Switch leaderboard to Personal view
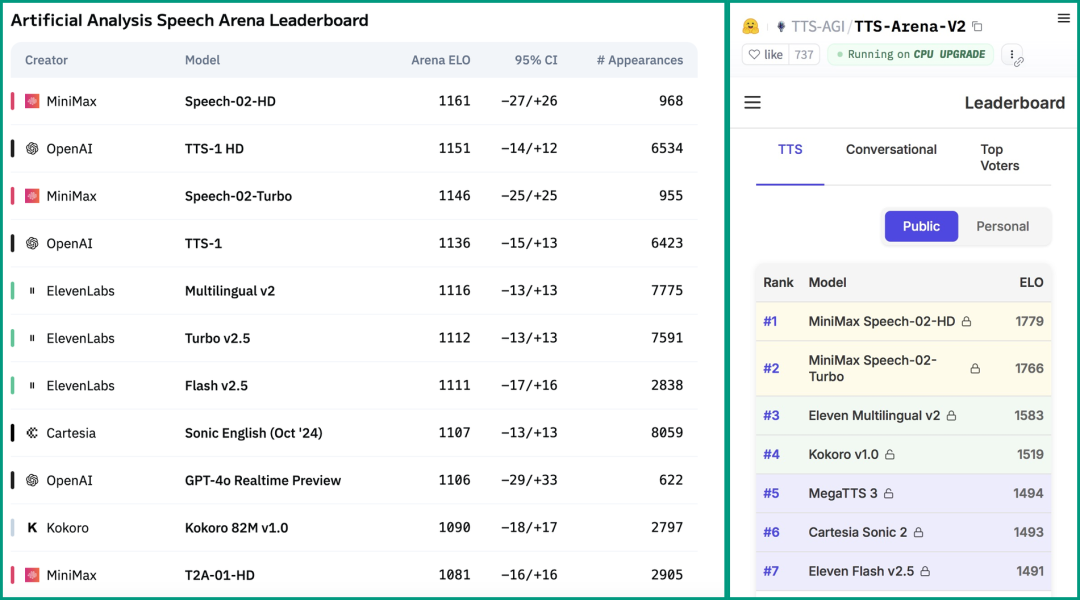1080x600 pixels. 1002,227
